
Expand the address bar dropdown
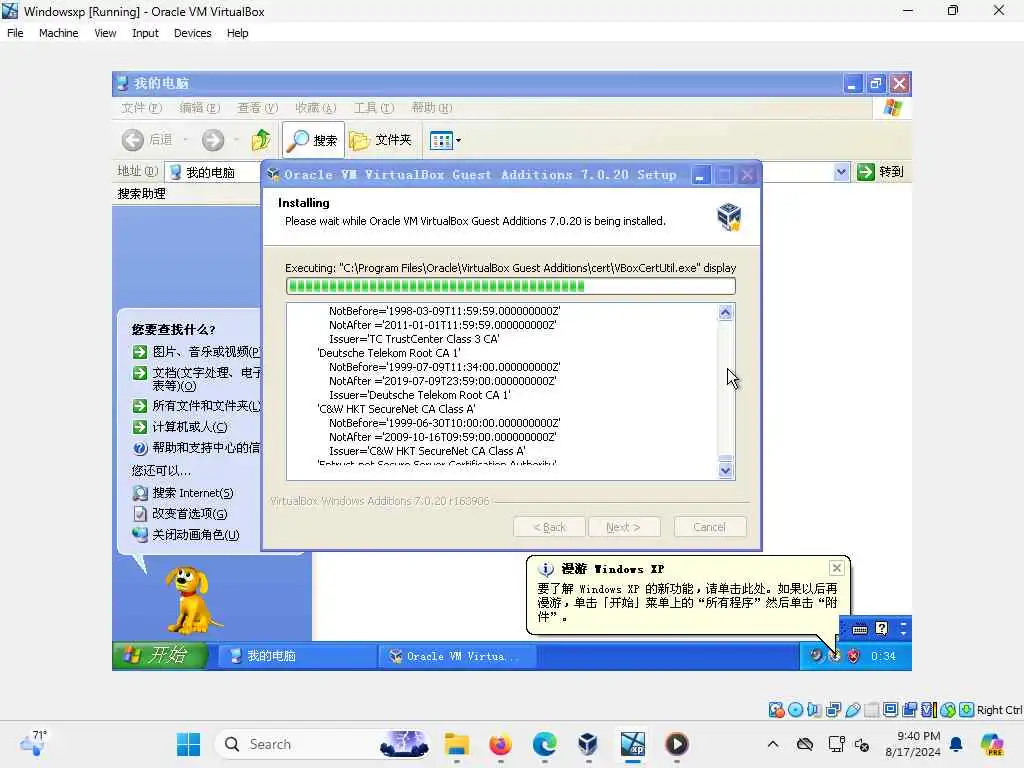[841, 172]
